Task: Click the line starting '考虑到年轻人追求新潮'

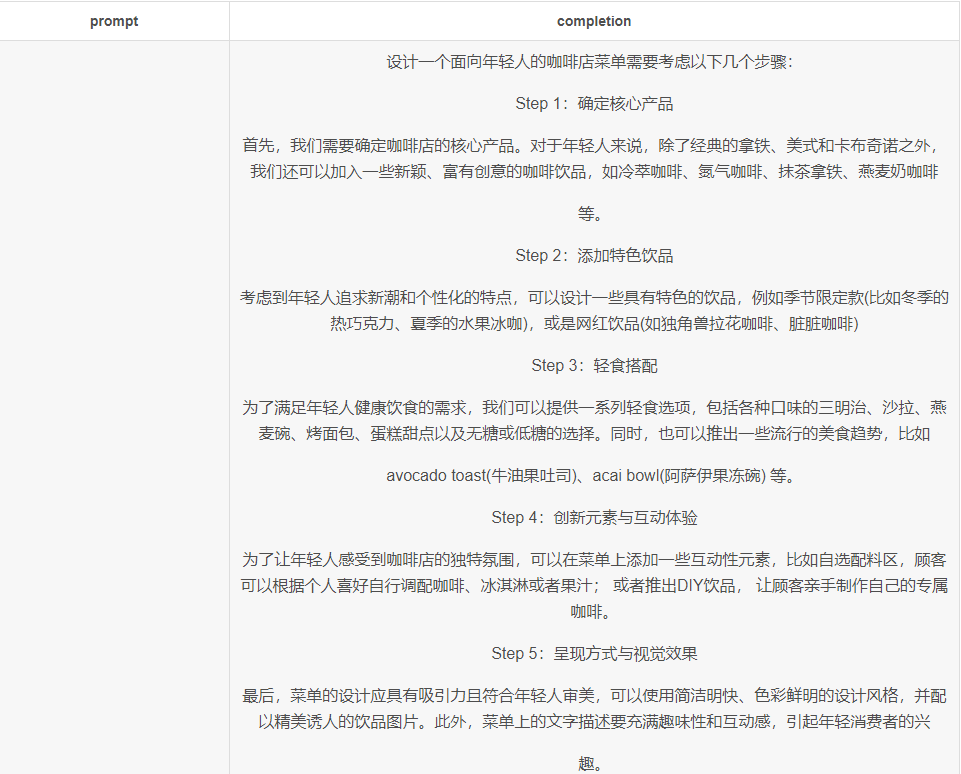Action: point(594,298)
